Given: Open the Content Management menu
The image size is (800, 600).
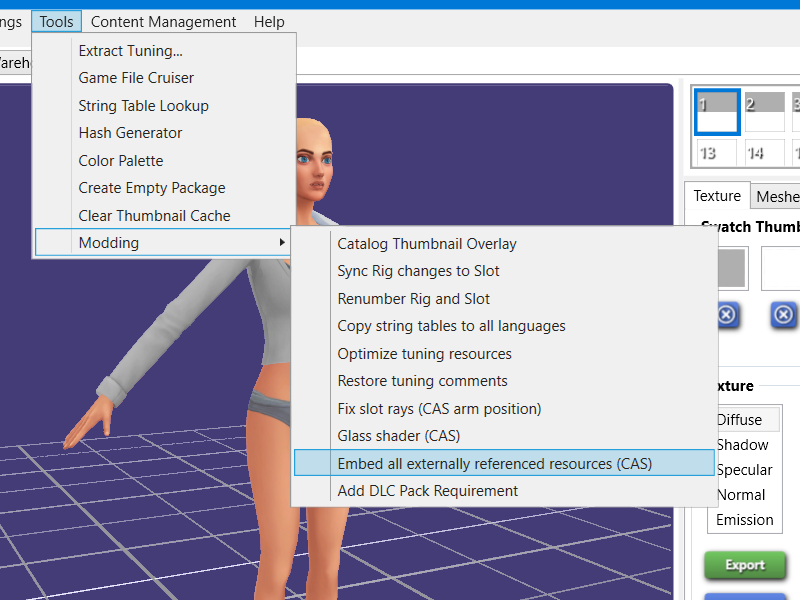Looking at the screenshot, I should (x=163, y=22).
